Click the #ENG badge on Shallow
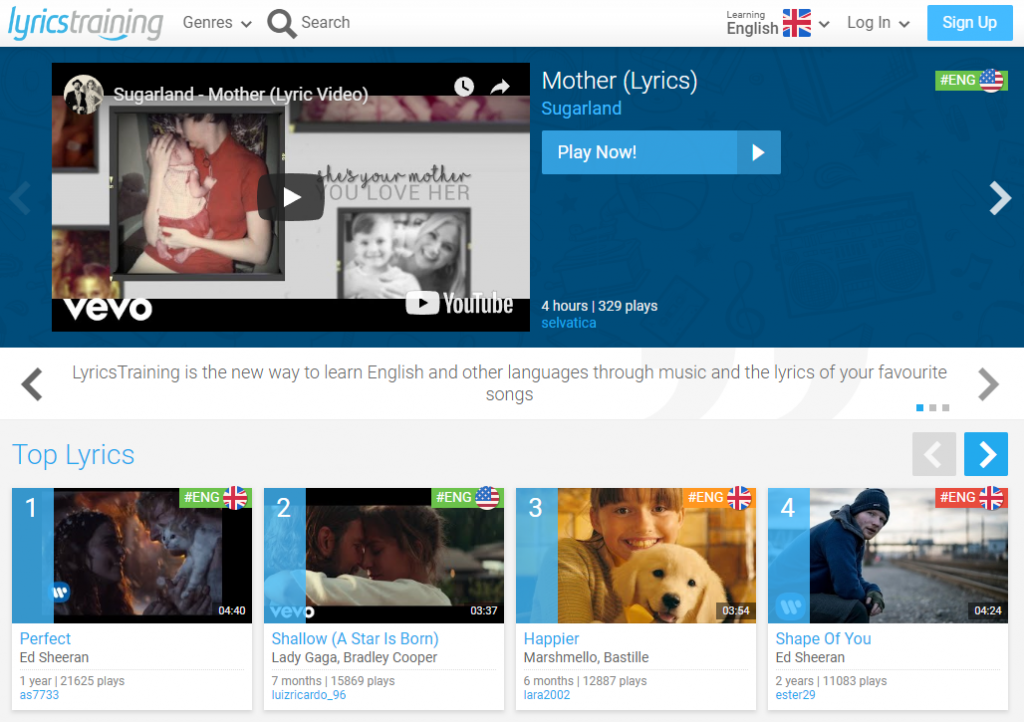 point(467,497)
